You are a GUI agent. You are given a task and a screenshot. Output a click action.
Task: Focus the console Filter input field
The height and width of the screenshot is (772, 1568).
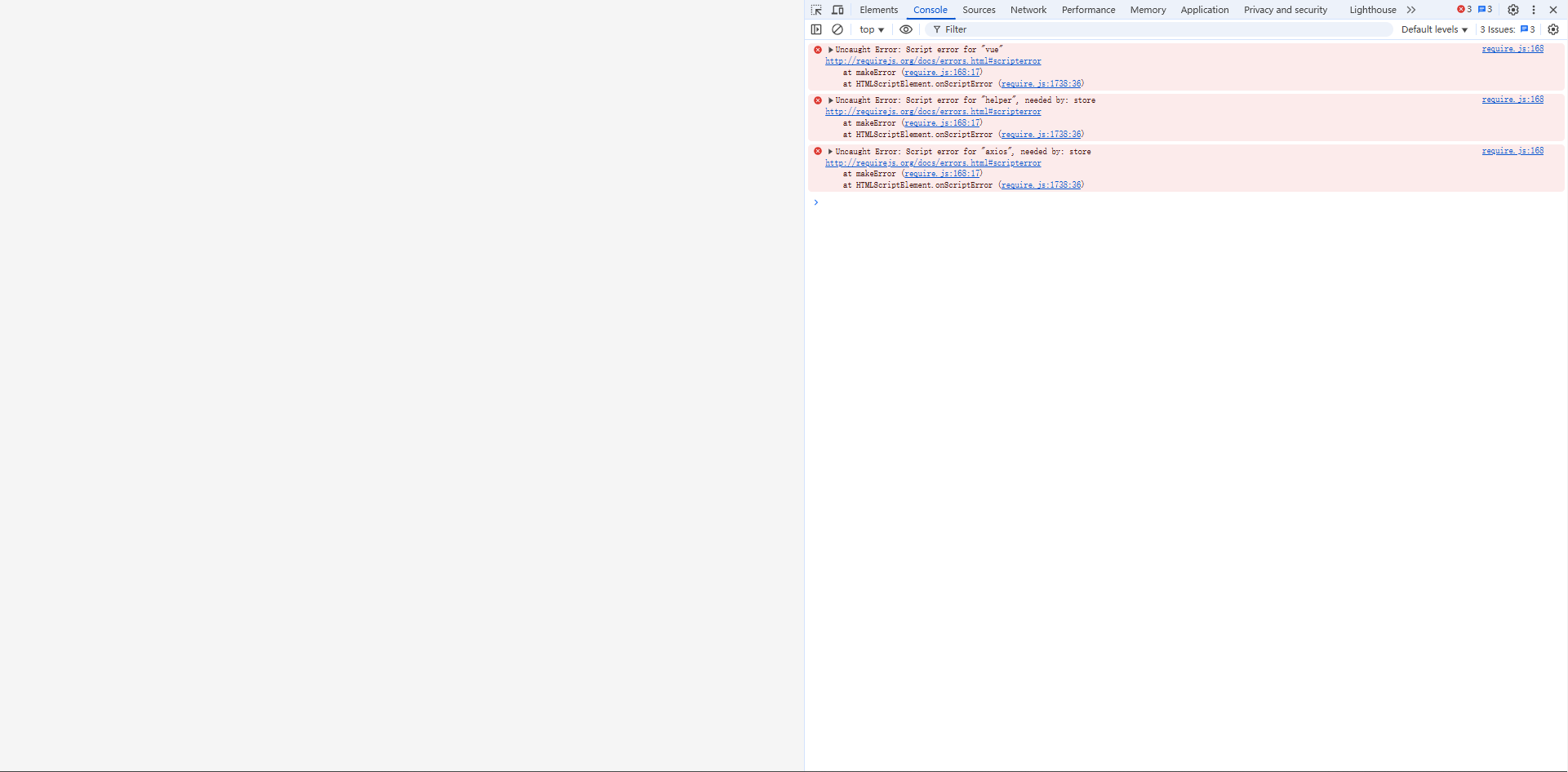pyautogui.click(x=1159, y=29)
